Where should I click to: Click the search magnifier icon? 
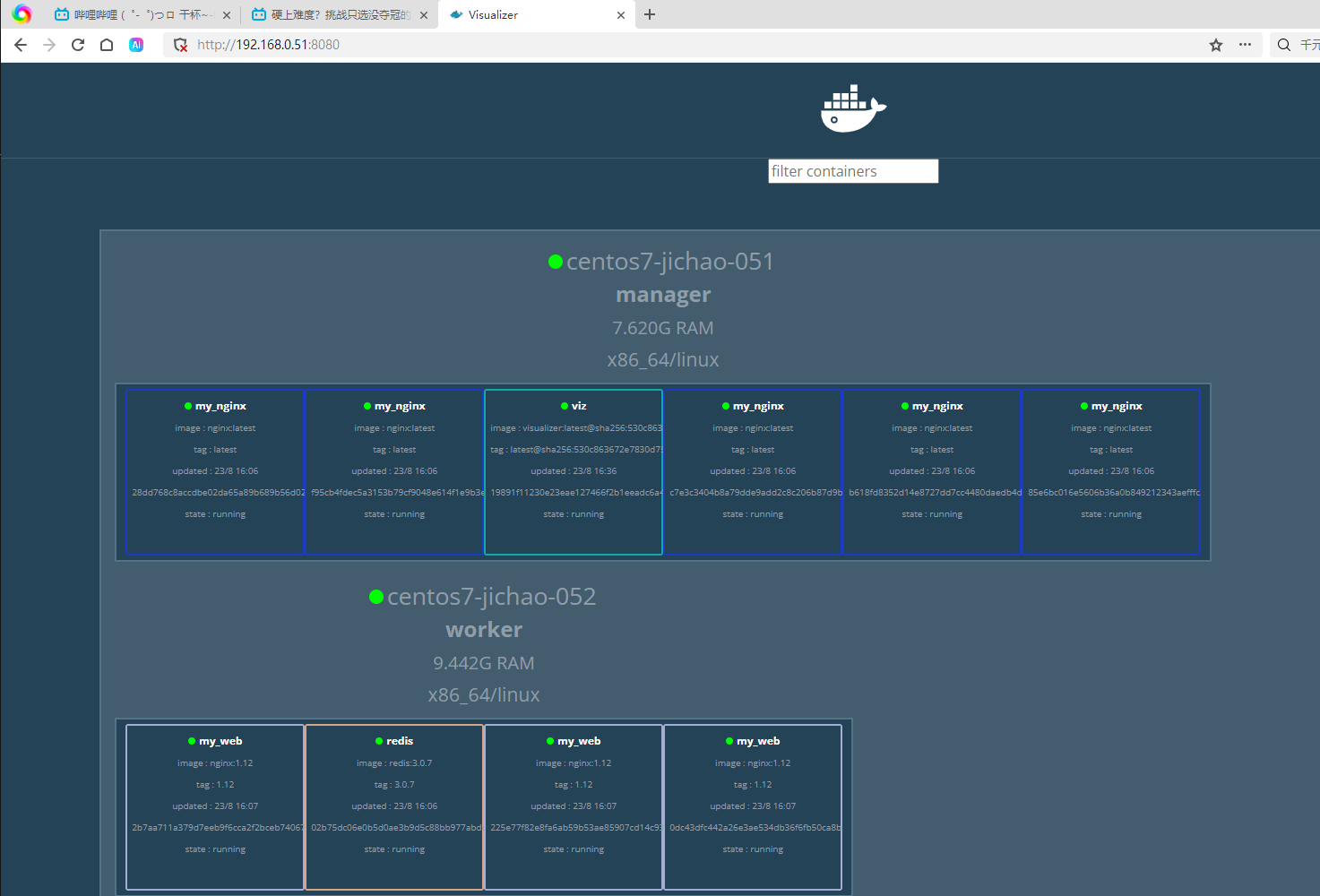pos(1284,45)
